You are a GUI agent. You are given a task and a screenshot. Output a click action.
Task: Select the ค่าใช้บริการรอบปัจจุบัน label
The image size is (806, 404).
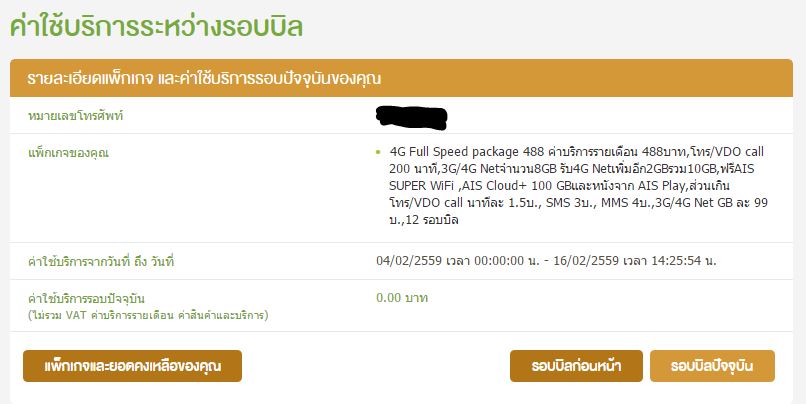(x=86, y=298)
